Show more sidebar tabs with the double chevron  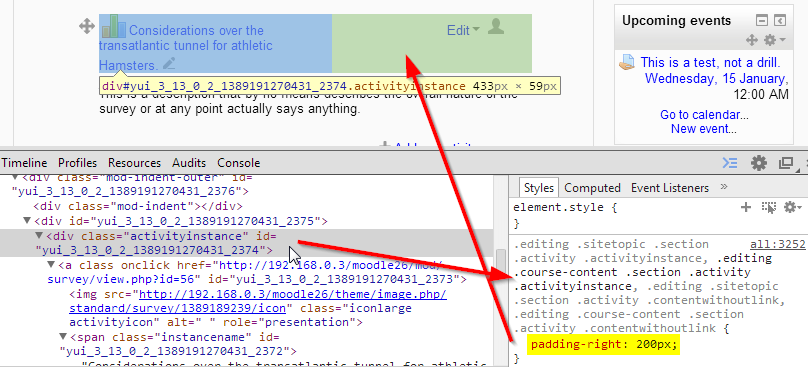[x=723, y=187]
